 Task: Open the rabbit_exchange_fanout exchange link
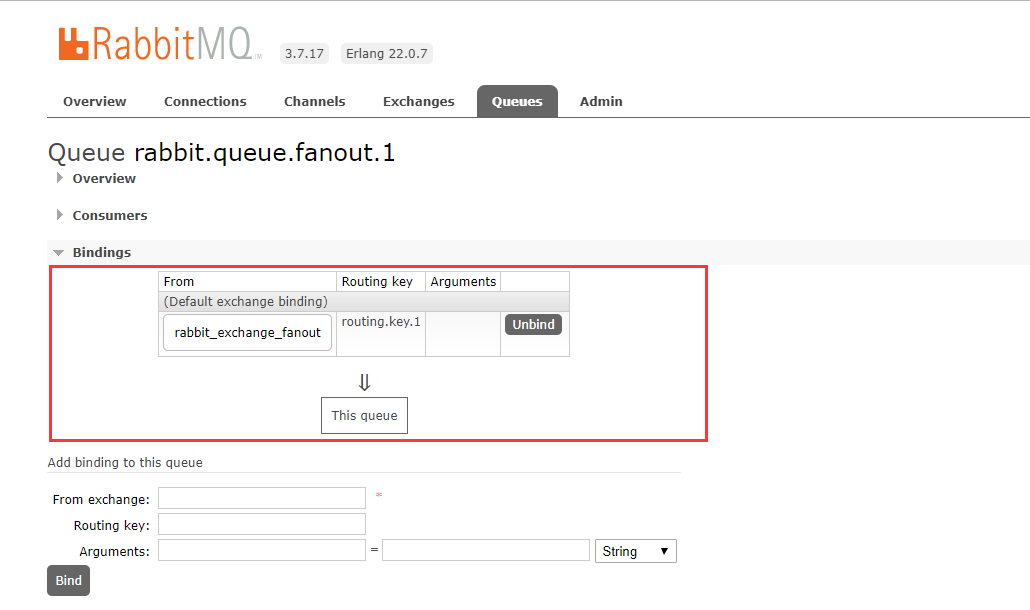click(x=248, y=332)
